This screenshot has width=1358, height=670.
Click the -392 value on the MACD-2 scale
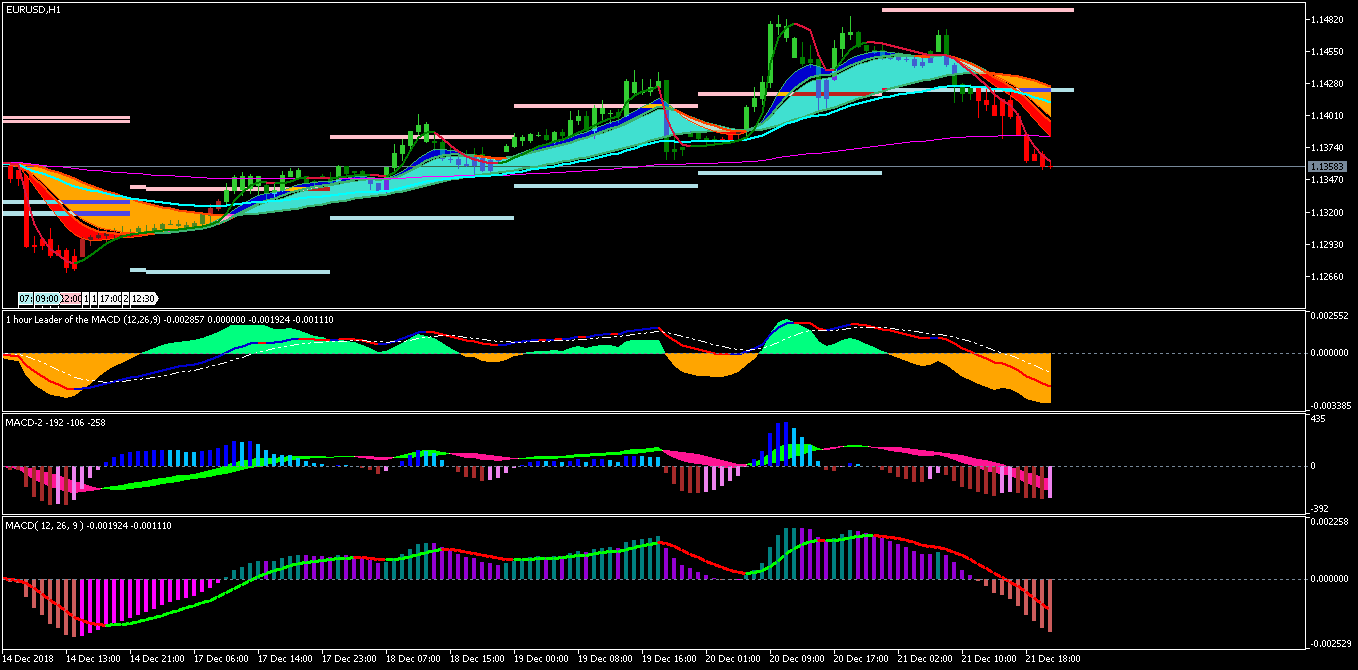[x=1320, y=509]
